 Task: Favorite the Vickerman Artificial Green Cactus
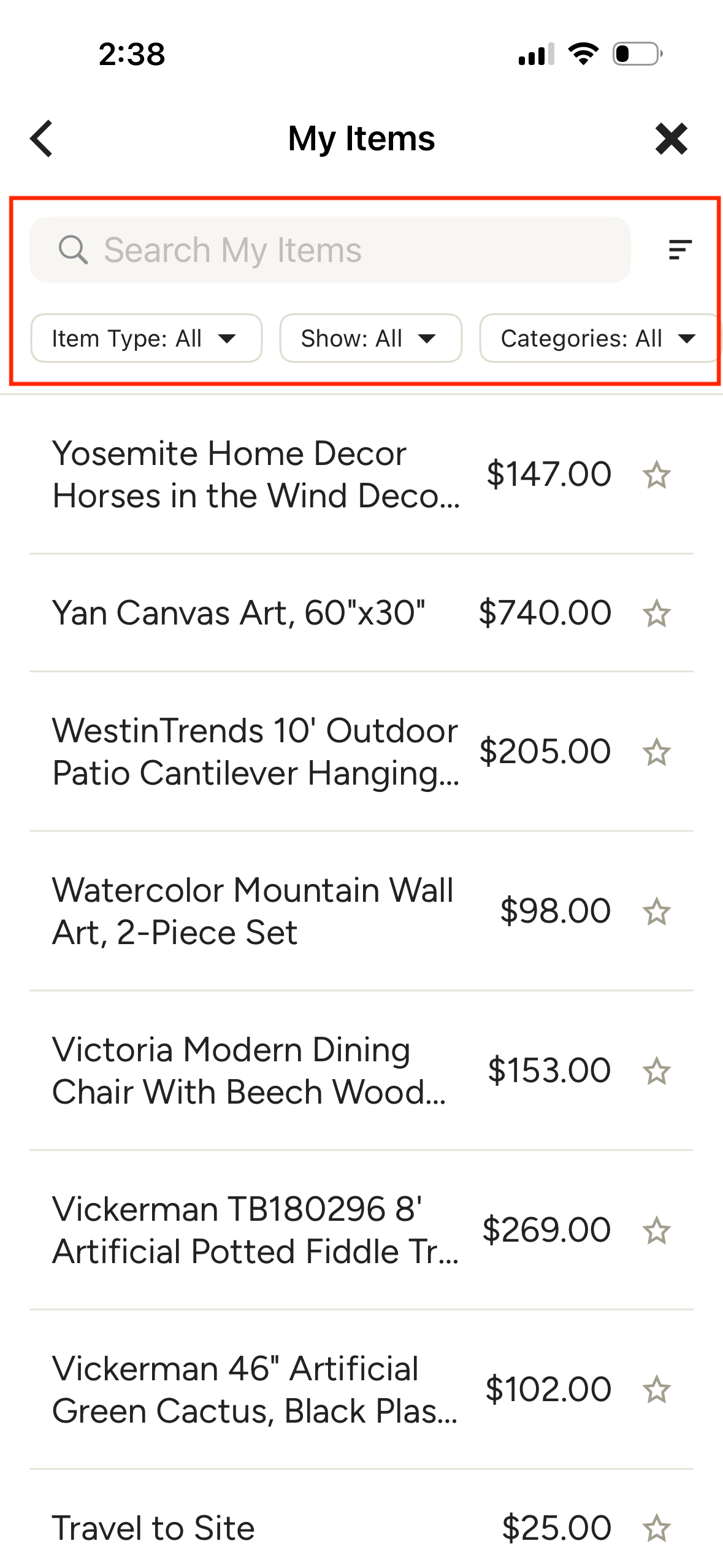point(656,1390)
